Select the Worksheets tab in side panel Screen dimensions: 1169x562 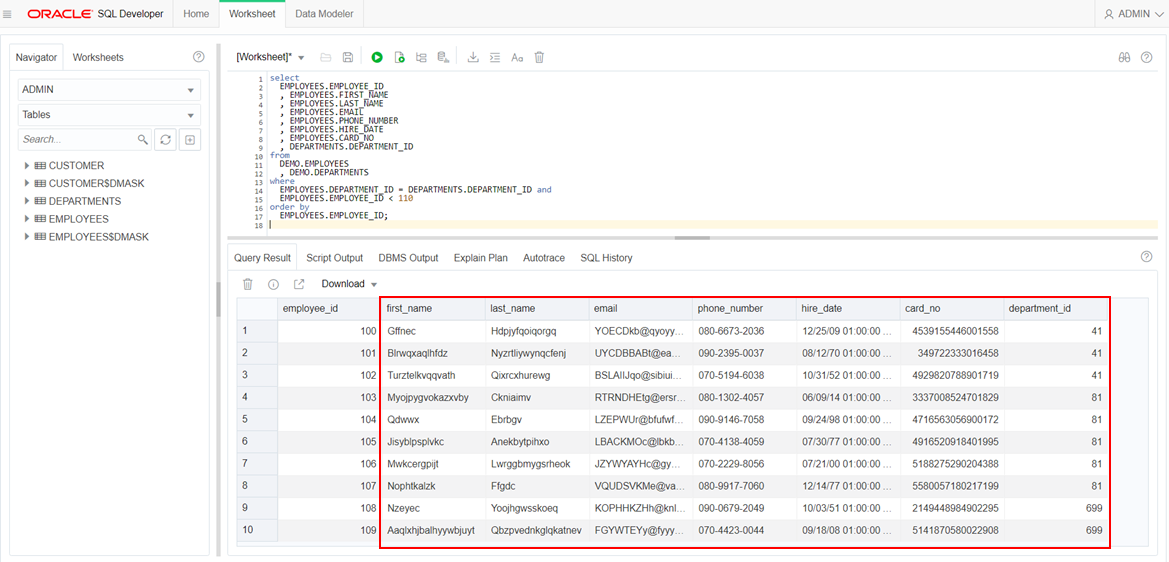[x=98, y=57]
